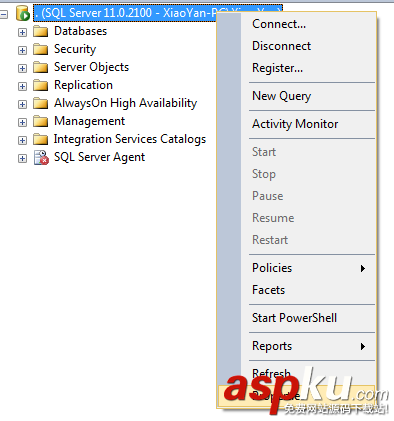Click the disabled Resume menu entry

pos(297,218)
